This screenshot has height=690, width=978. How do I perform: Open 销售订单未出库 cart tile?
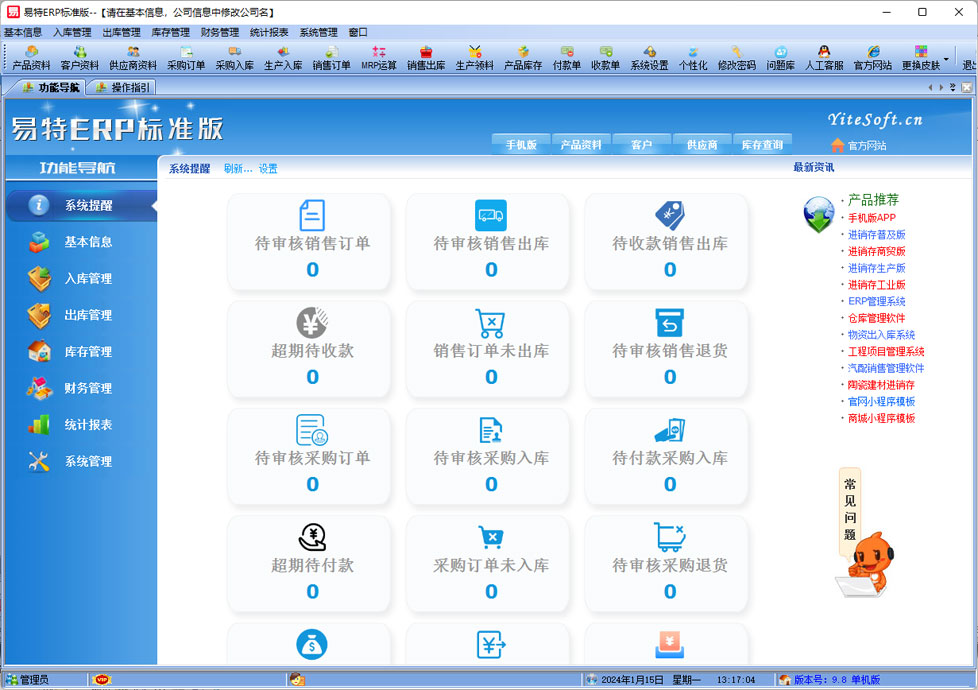click(x=491, y=348)
